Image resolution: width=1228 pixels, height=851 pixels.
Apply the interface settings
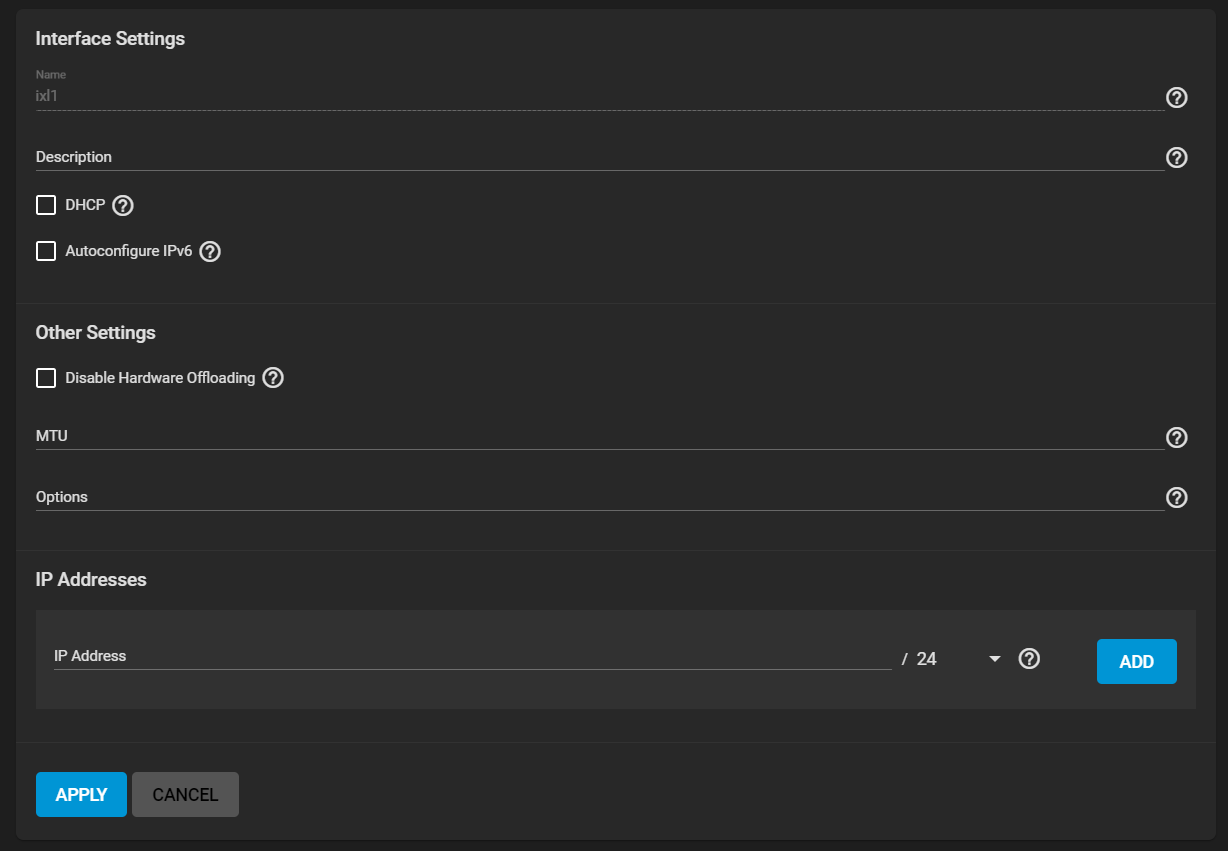click(x=81, y=794)
